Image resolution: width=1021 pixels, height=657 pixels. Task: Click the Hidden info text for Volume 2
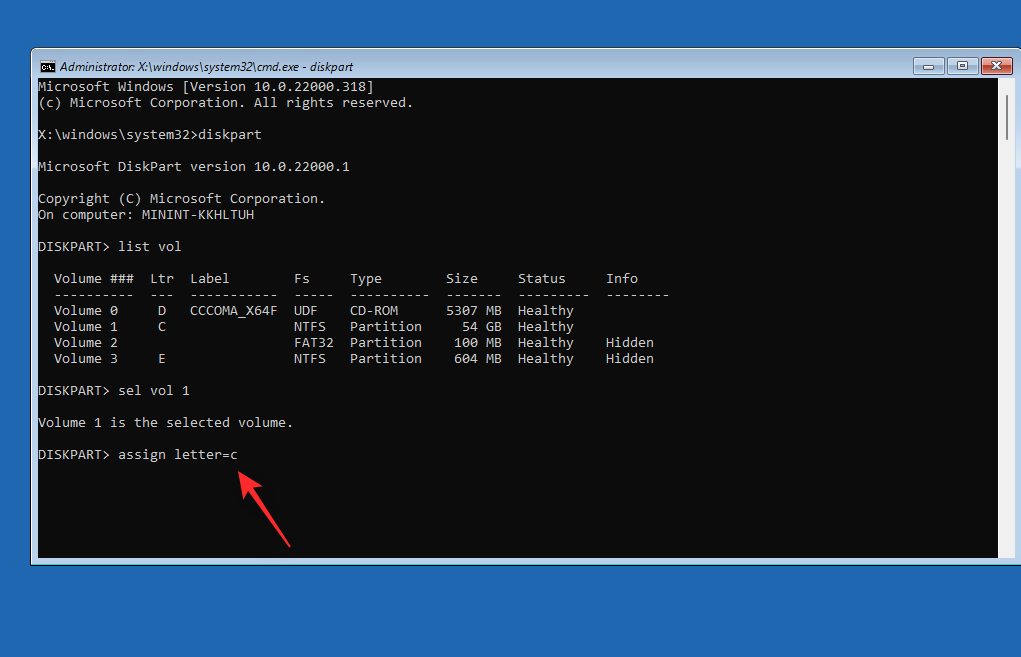coord(629,342)
